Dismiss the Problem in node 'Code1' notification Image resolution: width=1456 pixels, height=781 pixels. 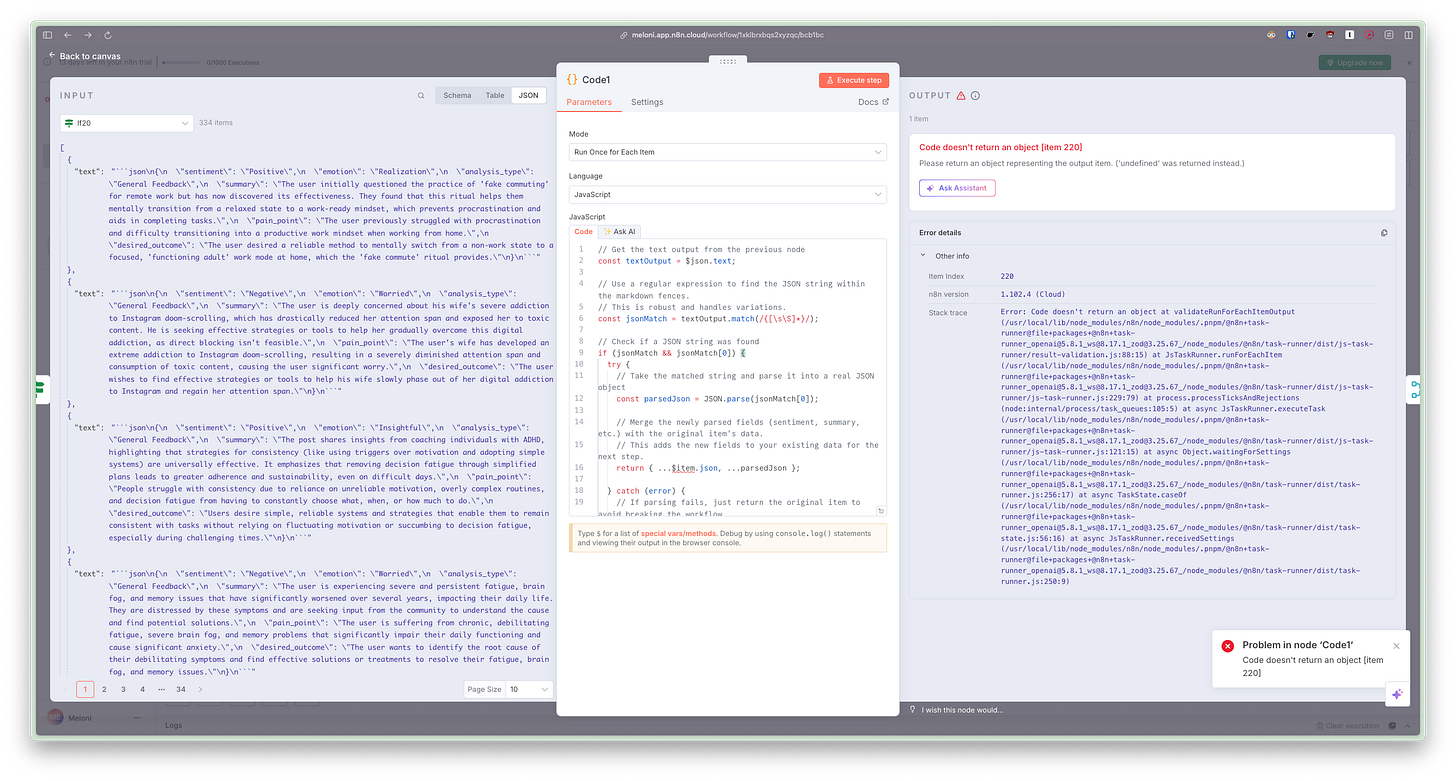tap(1397, 646)
